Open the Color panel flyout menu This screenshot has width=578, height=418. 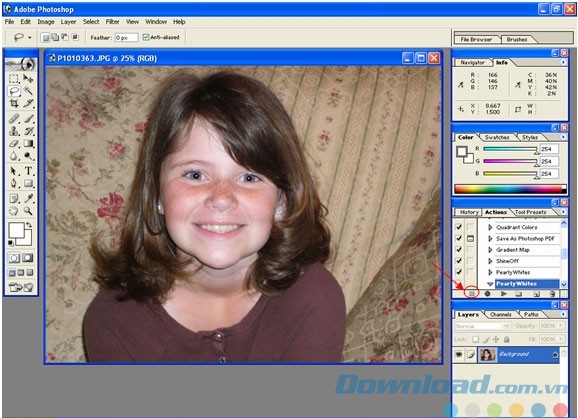[563, 137]
